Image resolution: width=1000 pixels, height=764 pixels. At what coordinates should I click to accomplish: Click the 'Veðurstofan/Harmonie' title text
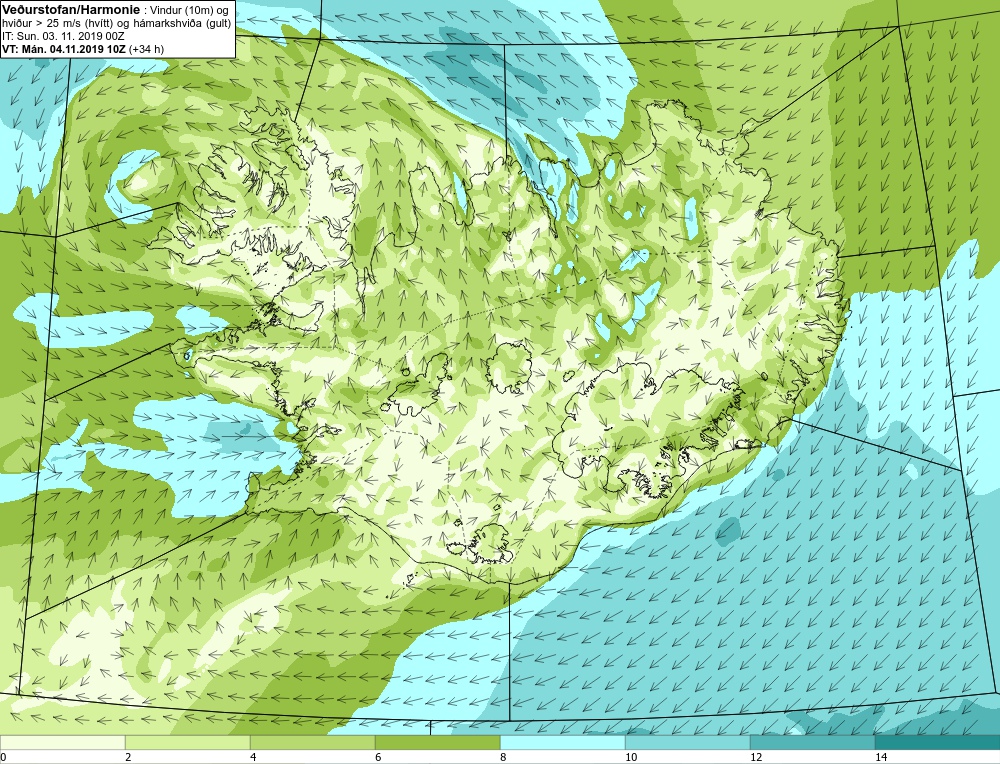[69, 10]
